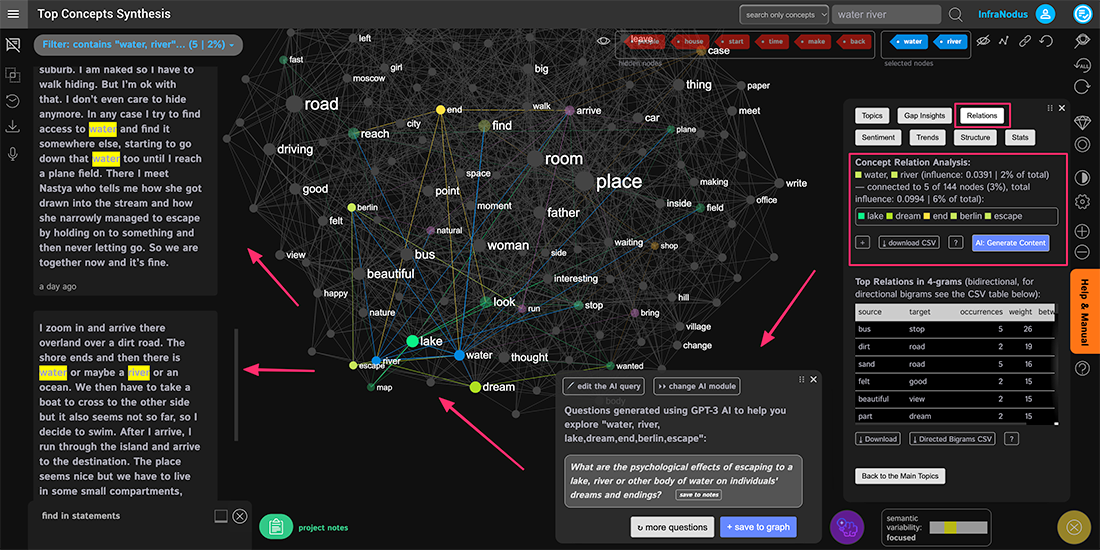Remove the 'start' hidden node tag

point(733,41)
